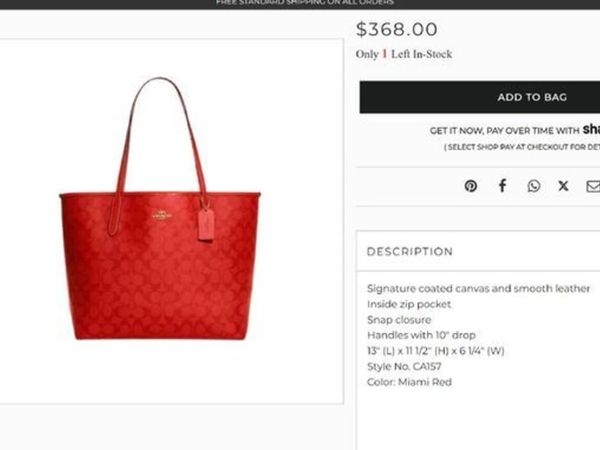The width and height of the screenshot is (600, 450).
Task: Share the bag via WhatsApp
Action: tap(534, 186)
